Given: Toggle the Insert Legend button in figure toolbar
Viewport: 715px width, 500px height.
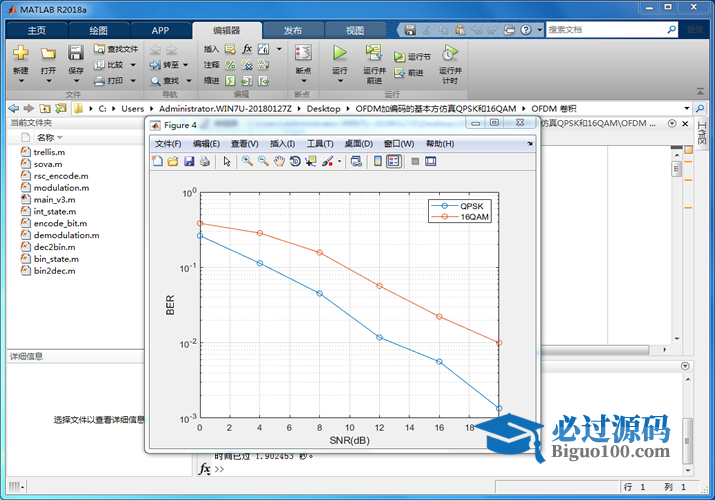Looking at the screenshot, I should click(393, 161).
